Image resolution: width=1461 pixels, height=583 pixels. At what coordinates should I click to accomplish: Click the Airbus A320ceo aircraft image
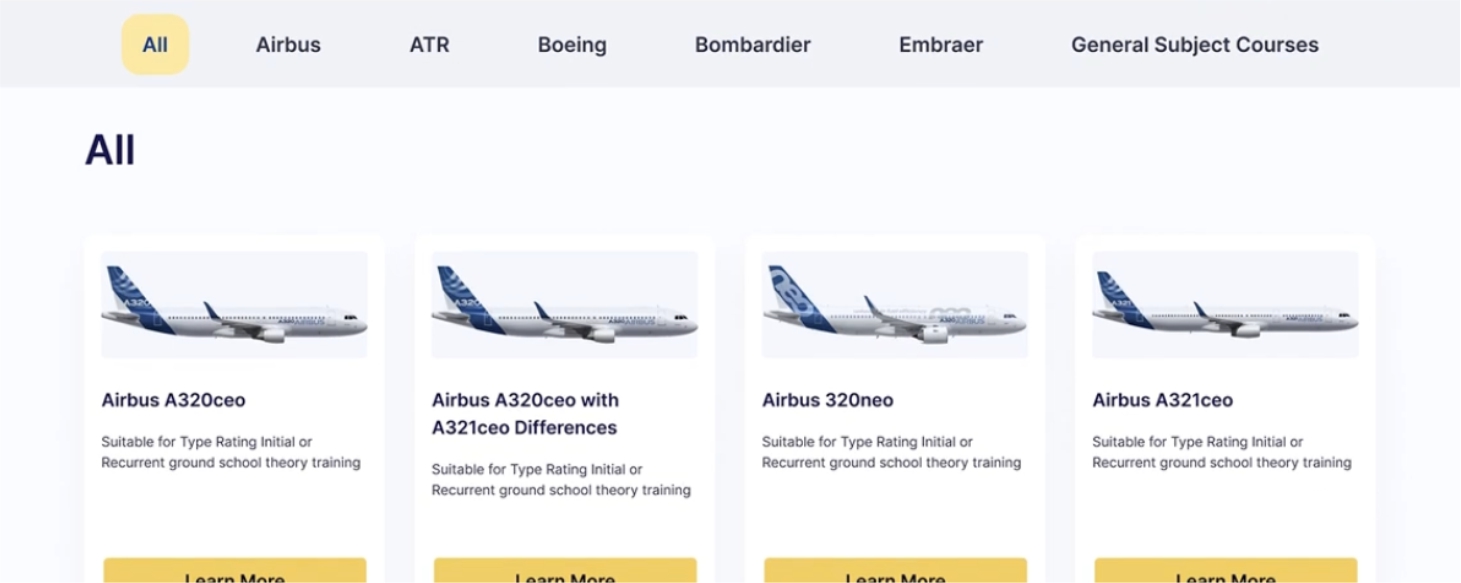[234, 305]
